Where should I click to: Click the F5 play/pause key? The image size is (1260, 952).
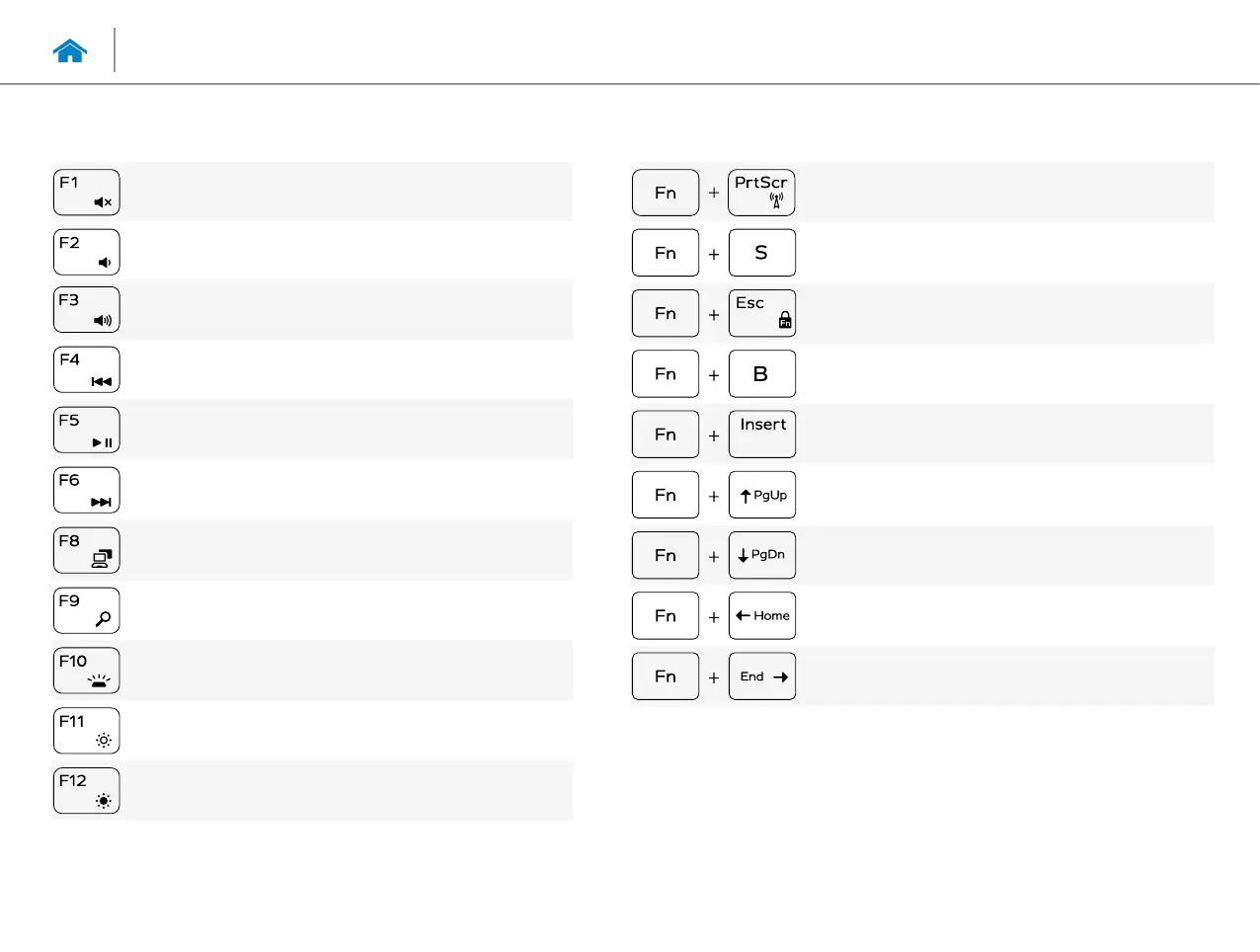pos(86,430)
